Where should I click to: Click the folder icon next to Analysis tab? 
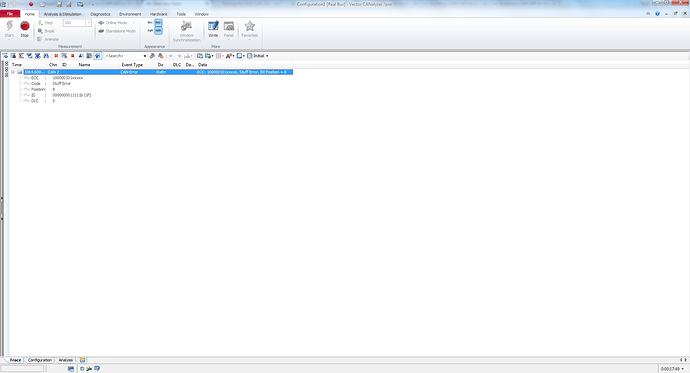82,360
